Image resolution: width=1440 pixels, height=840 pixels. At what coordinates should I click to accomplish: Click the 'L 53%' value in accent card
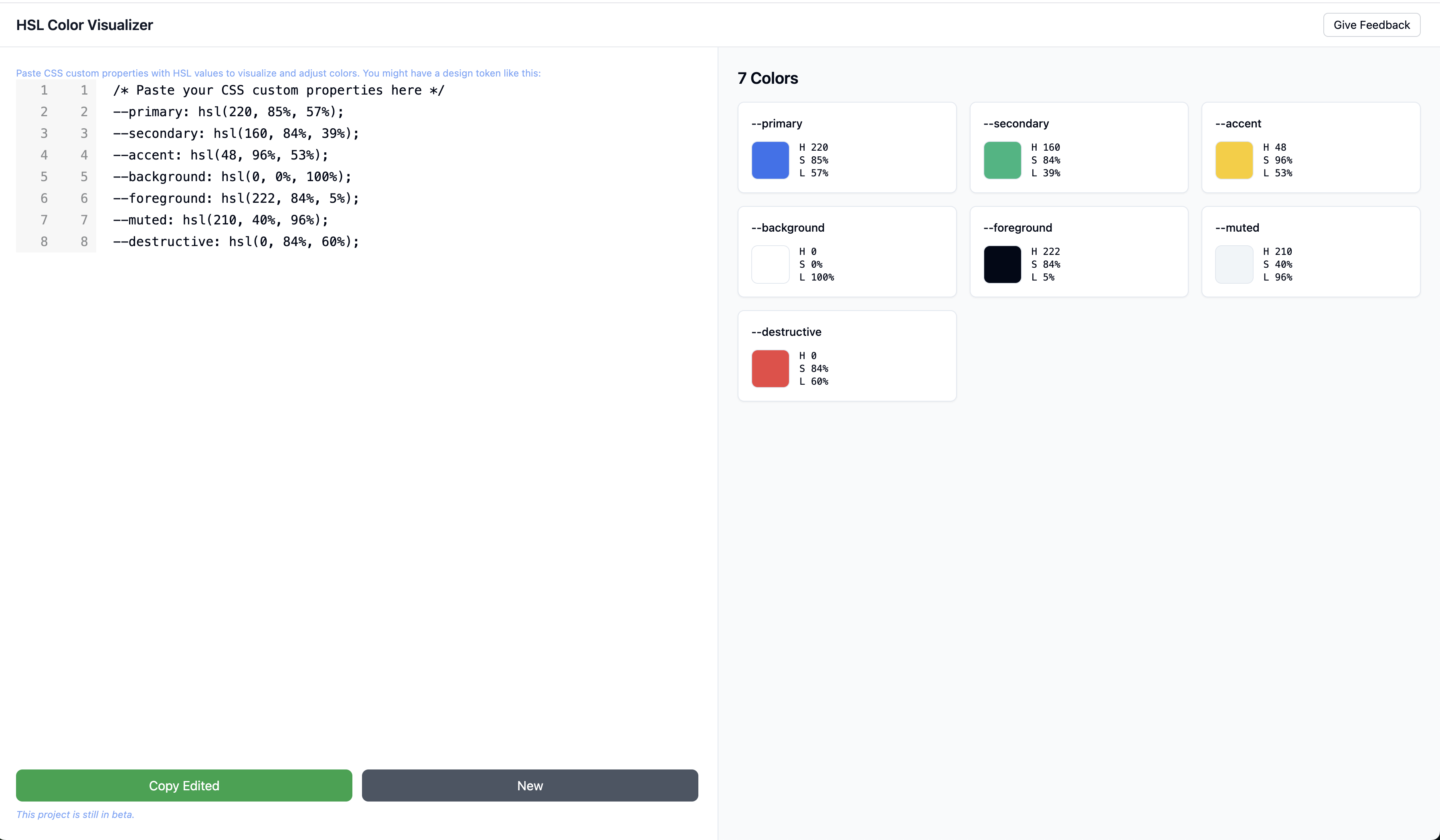(1278, 173)
